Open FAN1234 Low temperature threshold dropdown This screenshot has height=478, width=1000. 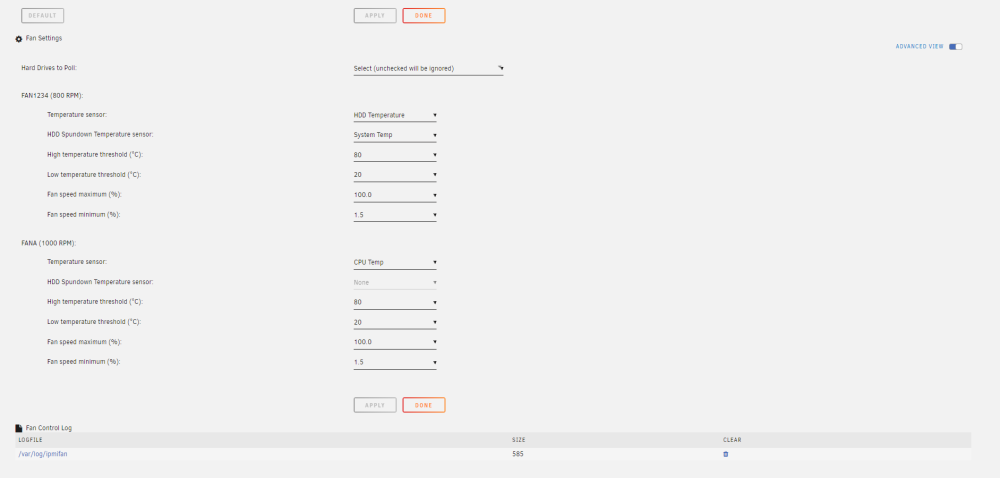(395, 175)
